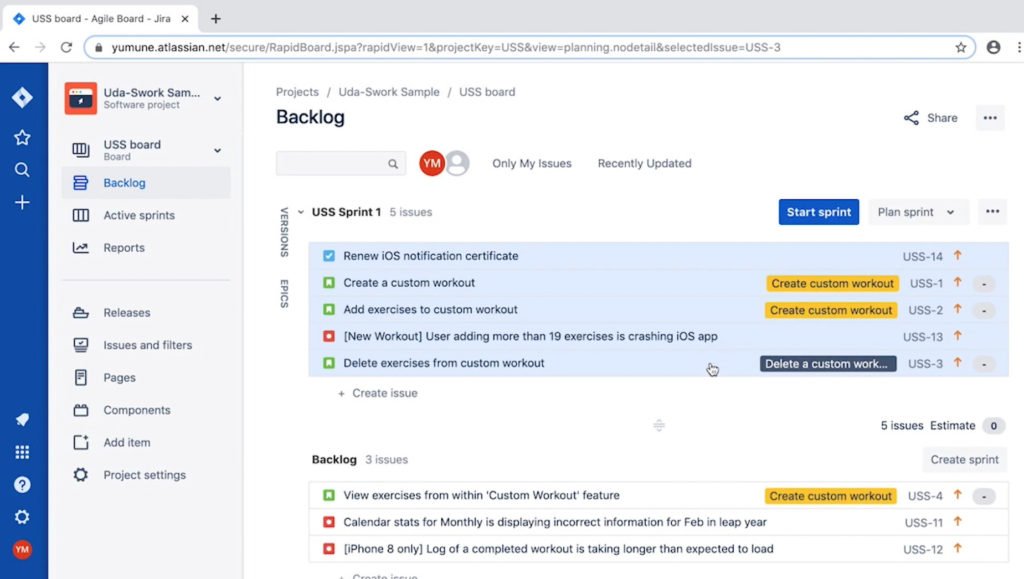Open the notifications rocket icon
The height and width of the screenshot is (579, 1024).
22,419
